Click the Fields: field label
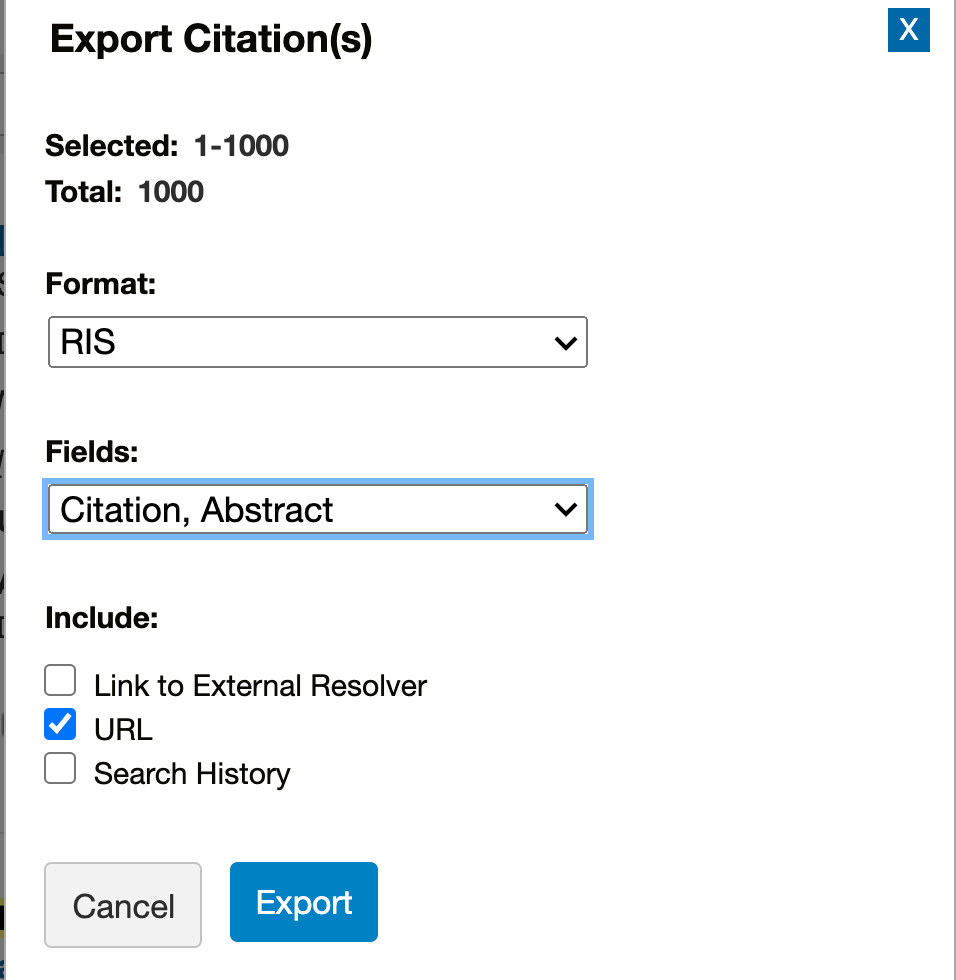The image size is (956, 980). 92,451
